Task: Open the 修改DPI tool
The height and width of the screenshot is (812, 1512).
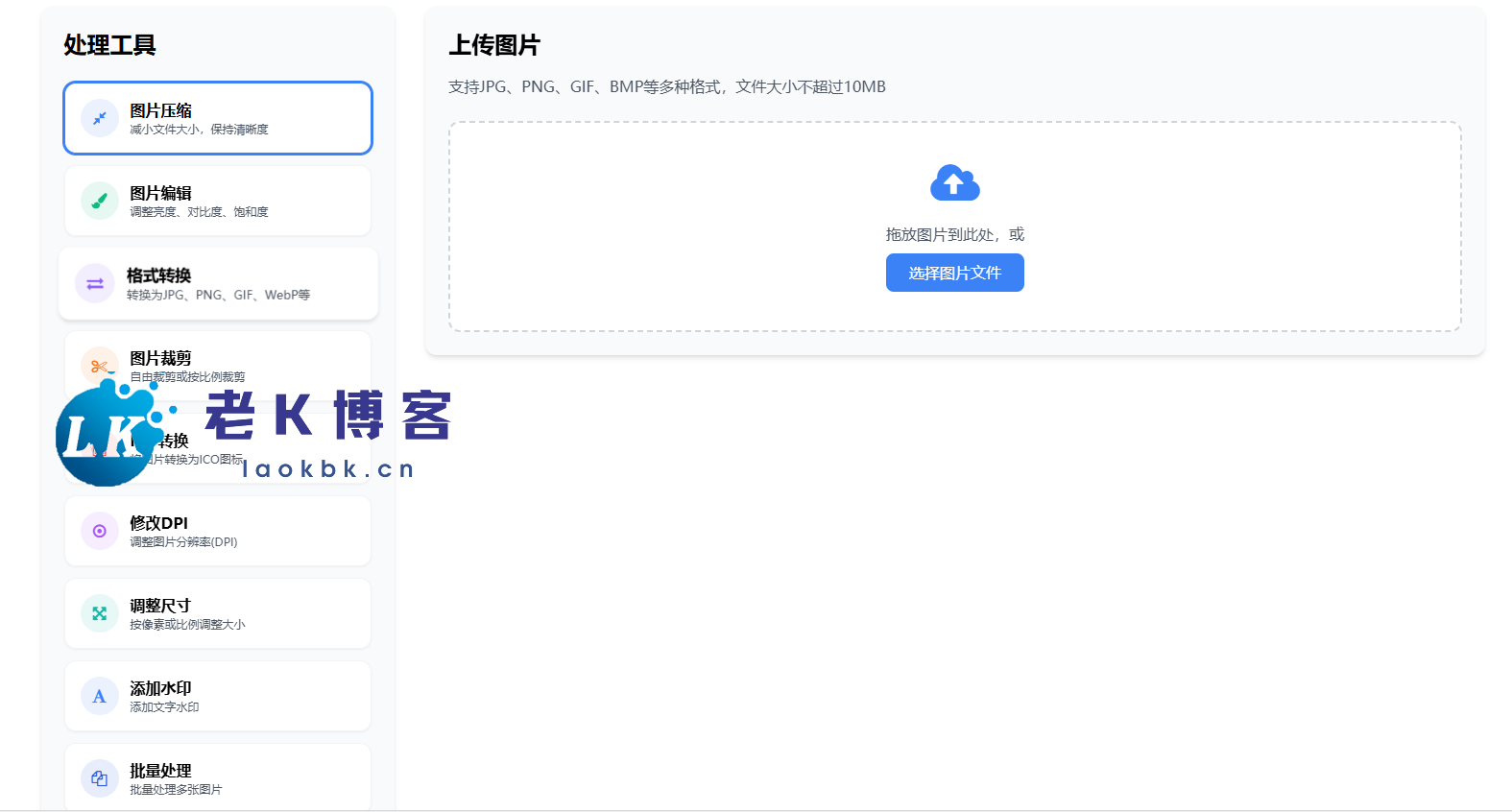Action: (159, 523)
